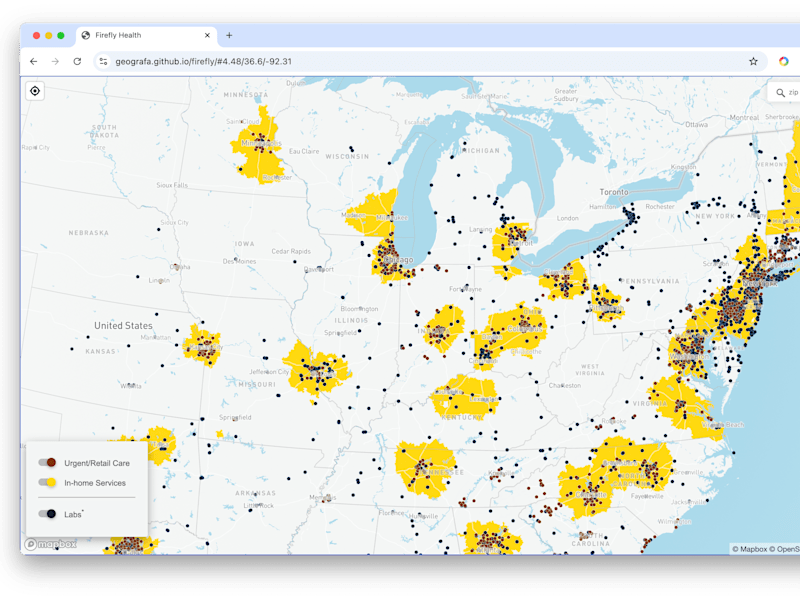Open the site information icon in the address bar

103,62
